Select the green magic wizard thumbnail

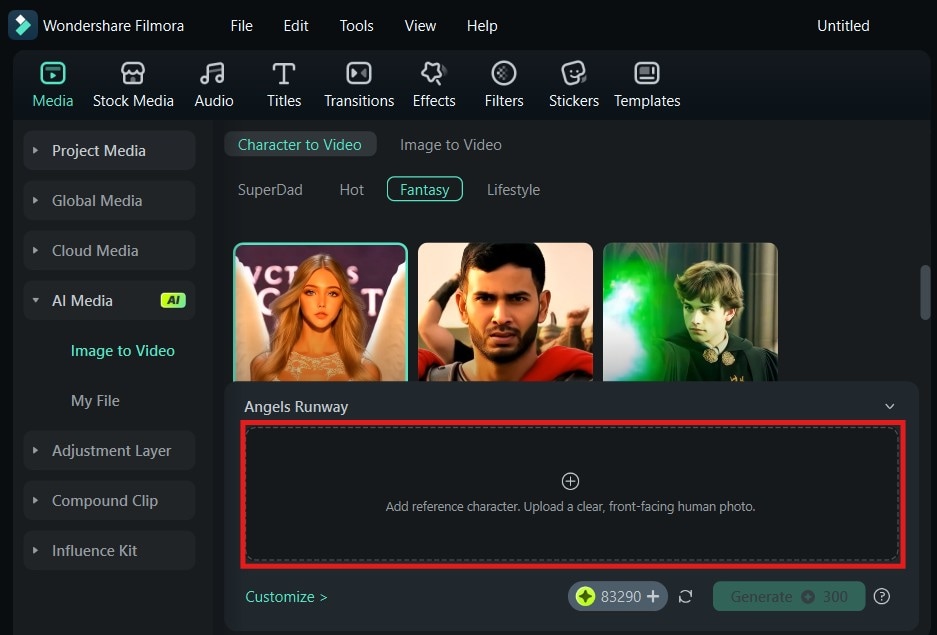pos(690,312)
